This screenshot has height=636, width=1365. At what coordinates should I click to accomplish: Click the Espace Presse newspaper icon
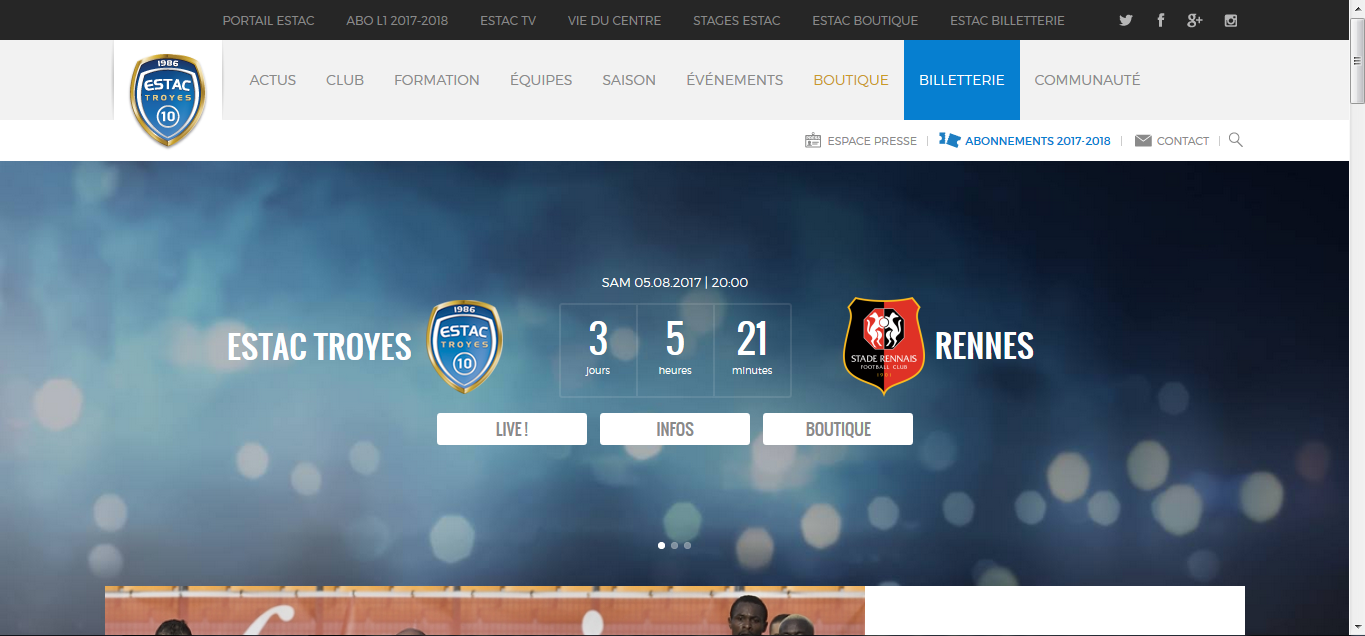pos(813,140)
